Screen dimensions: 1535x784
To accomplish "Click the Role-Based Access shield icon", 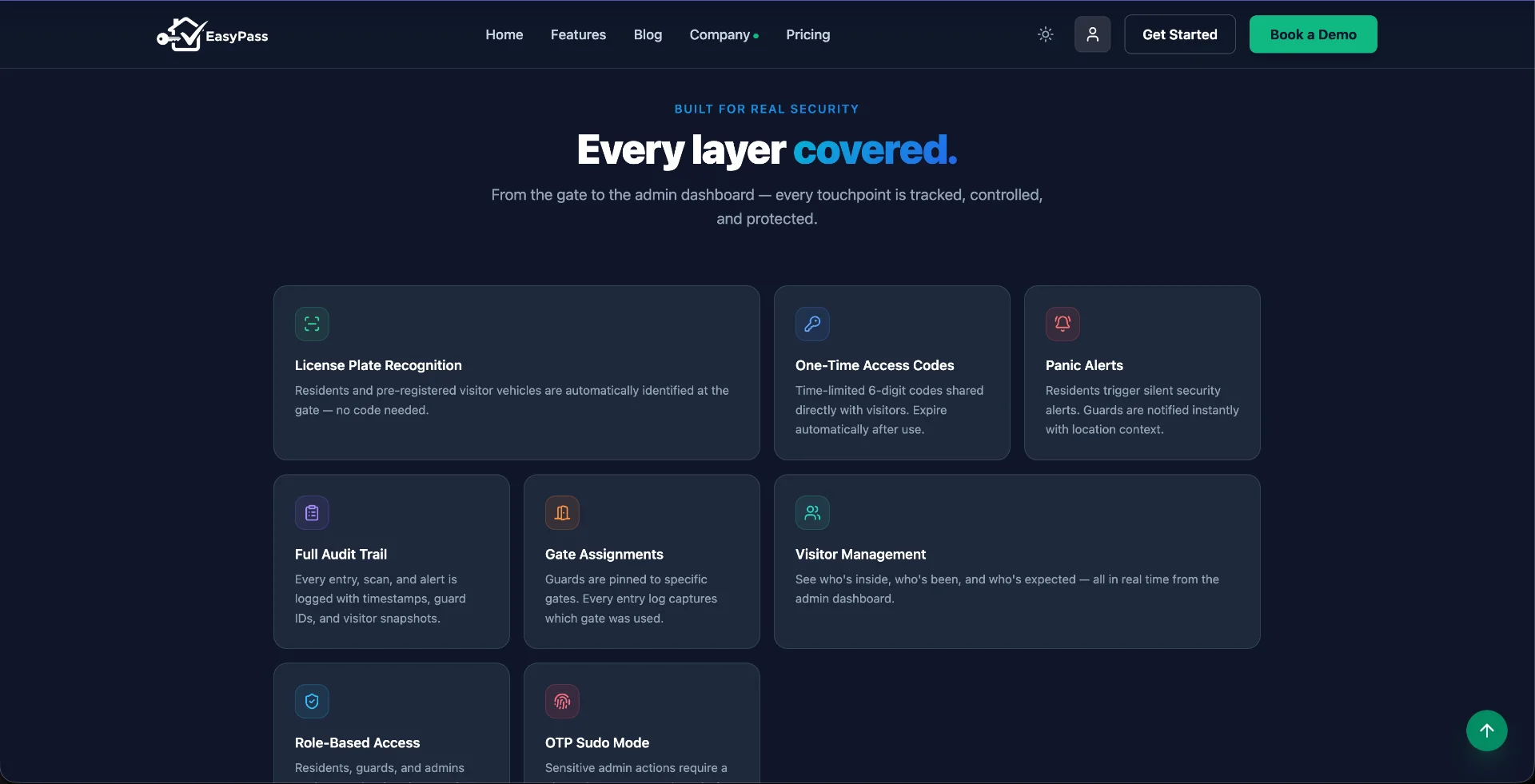I will coord(312,702).
